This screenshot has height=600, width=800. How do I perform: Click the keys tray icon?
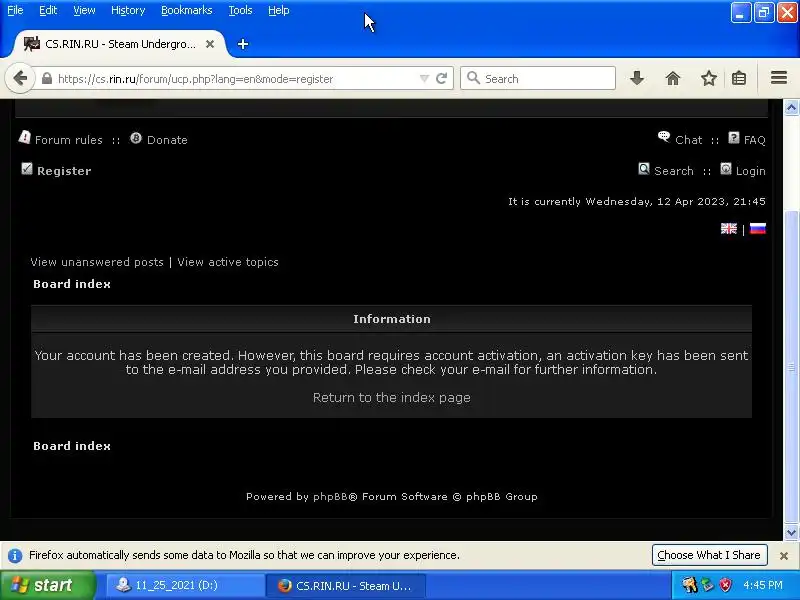(689, 585)
